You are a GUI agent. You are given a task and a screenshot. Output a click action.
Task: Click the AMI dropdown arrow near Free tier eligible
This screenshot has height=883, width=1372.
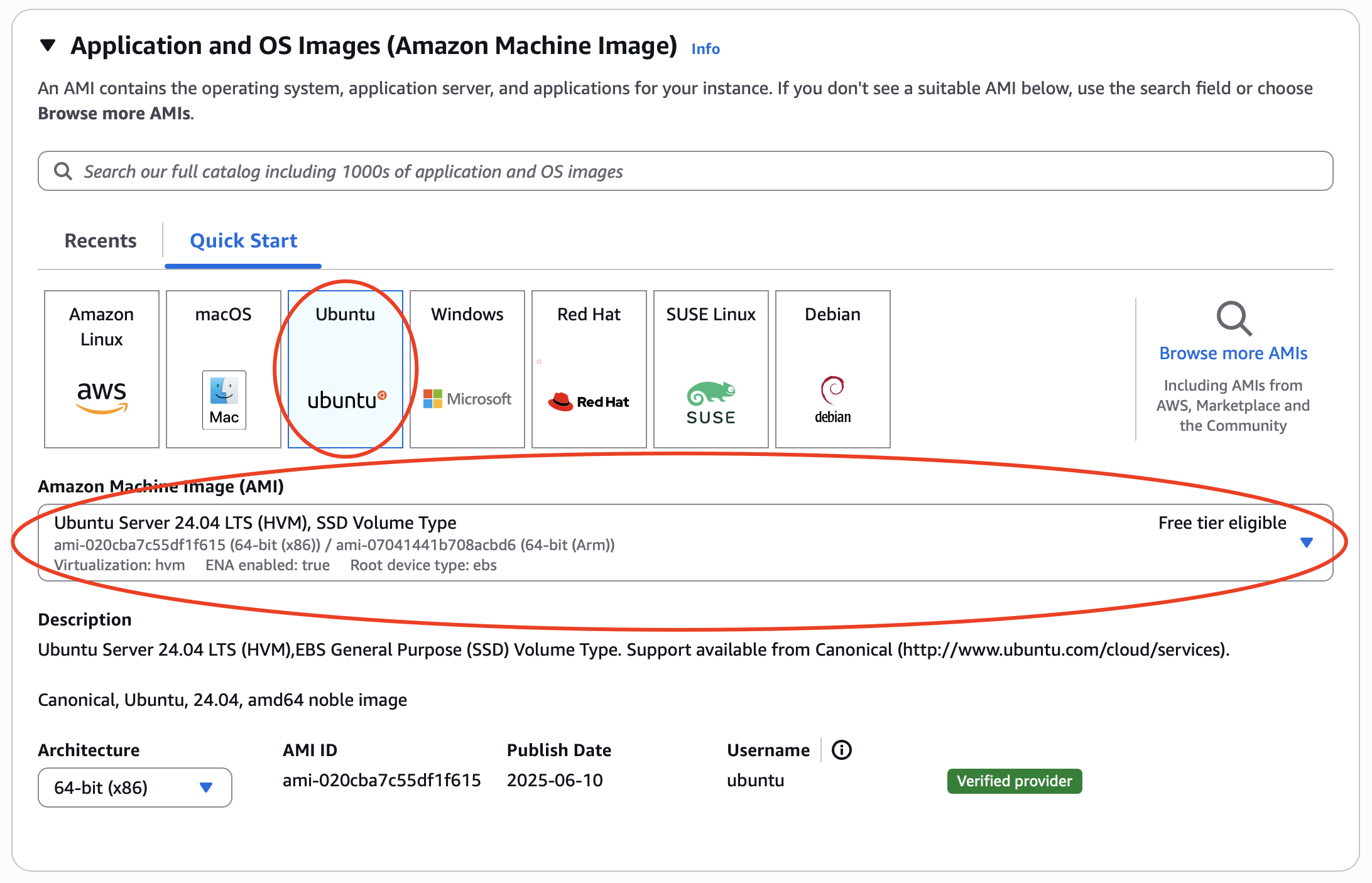tap(1307, 543)
